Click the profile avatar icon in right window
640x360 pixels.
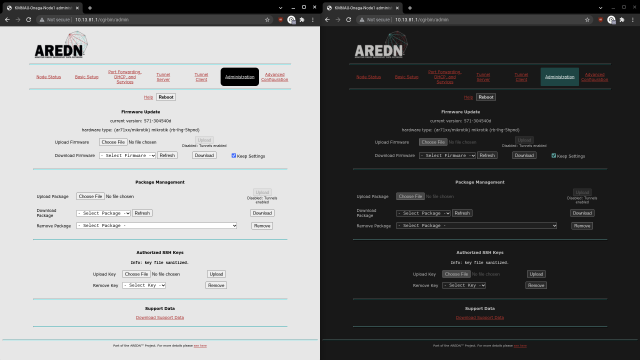pos(611,20)
